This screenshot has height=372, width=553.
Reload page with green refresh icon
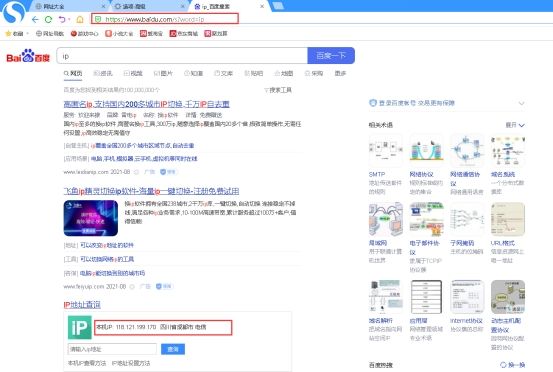48,19
